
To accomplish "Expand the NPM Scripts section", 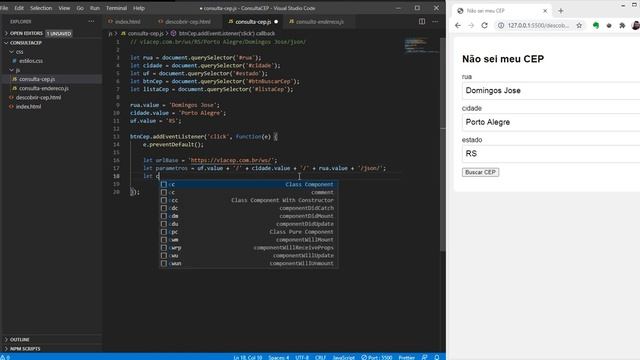I will [x=25, y=349].
